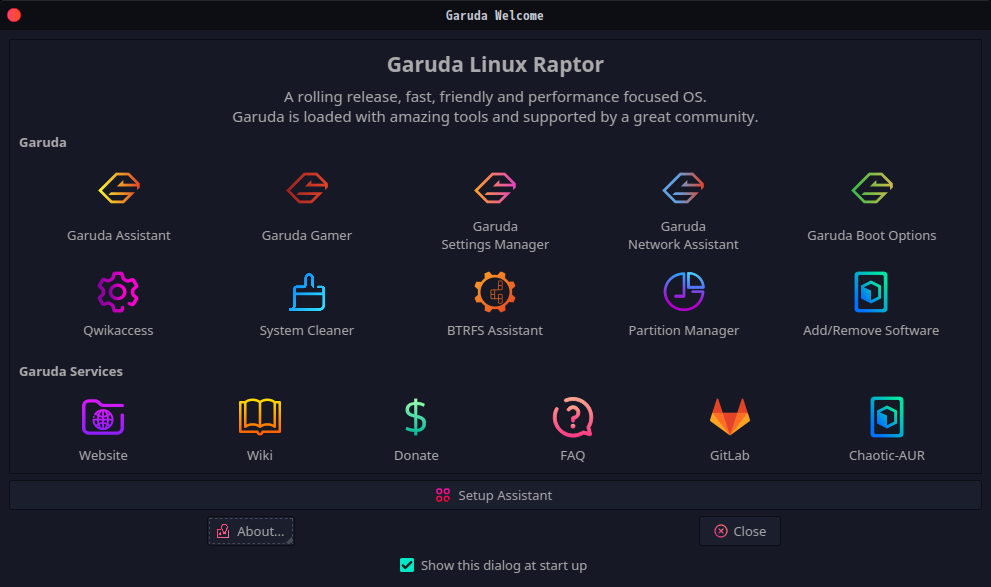Launch Garuda Gamer via its red icon
The height and width of the screenshot is (587, 991).
click(307, 188)
